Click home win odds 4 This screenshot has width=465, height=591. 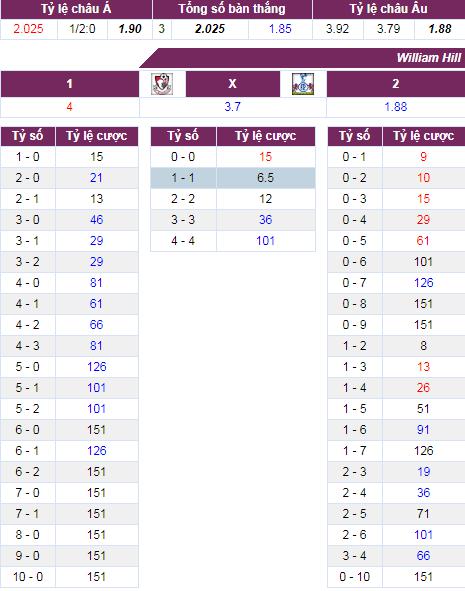(x=69, y=107)
